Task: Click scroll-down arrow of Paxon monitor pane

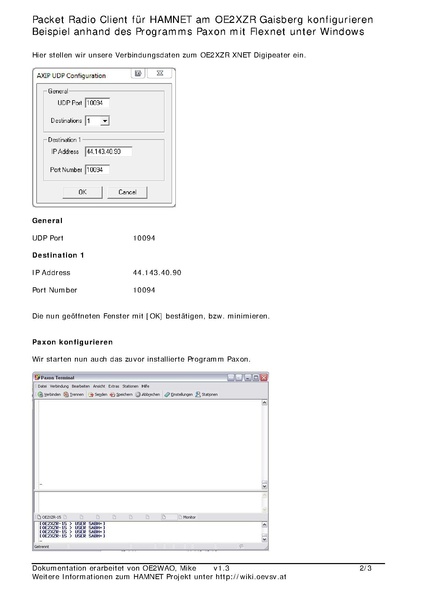Action: (264, 539)
